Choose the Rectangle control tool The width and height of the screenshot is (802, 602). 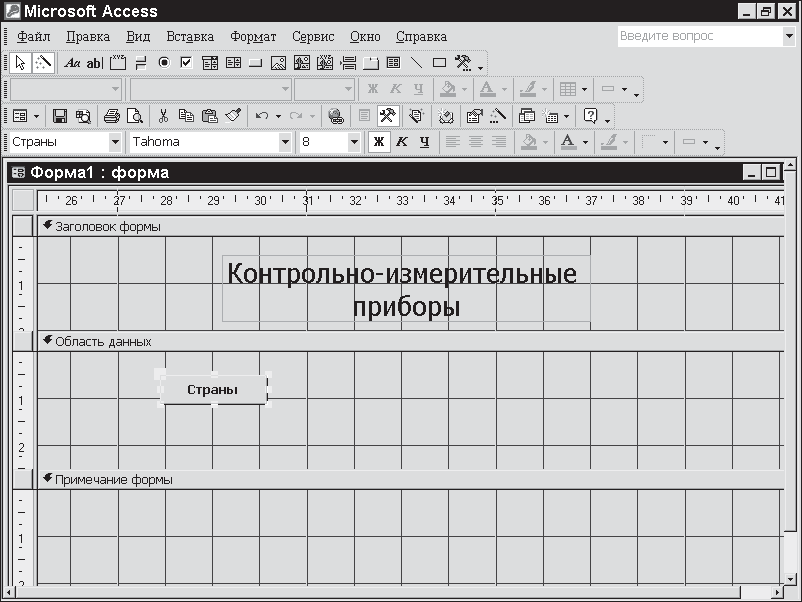[439, 63]
